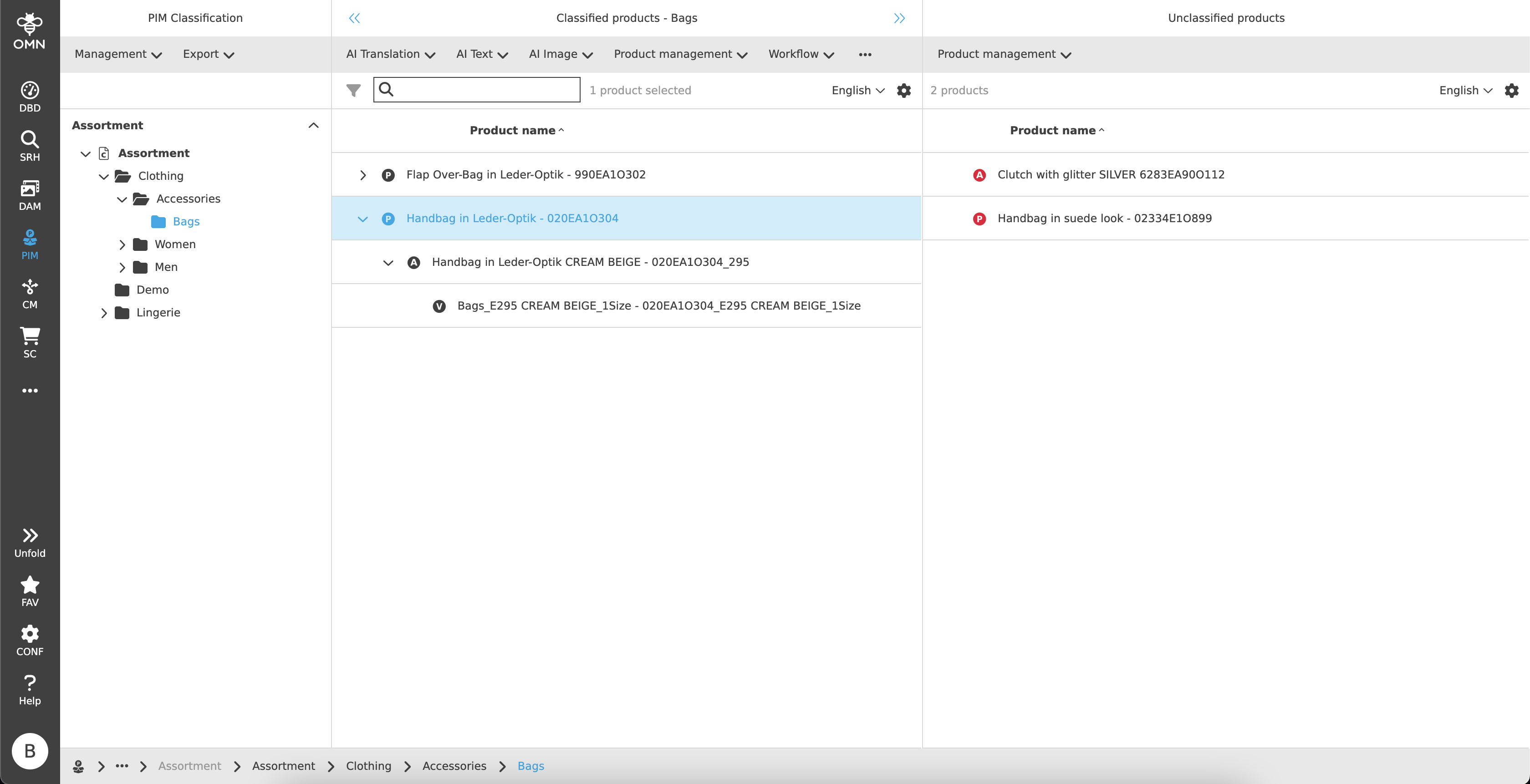
Task: Open the SC shopping cart module
Action: (30, 343)
